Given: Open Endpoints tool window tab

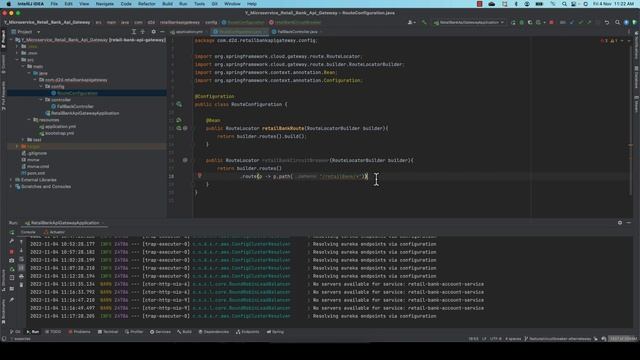Looking at the screenshot, I should (x=248, y=332).
